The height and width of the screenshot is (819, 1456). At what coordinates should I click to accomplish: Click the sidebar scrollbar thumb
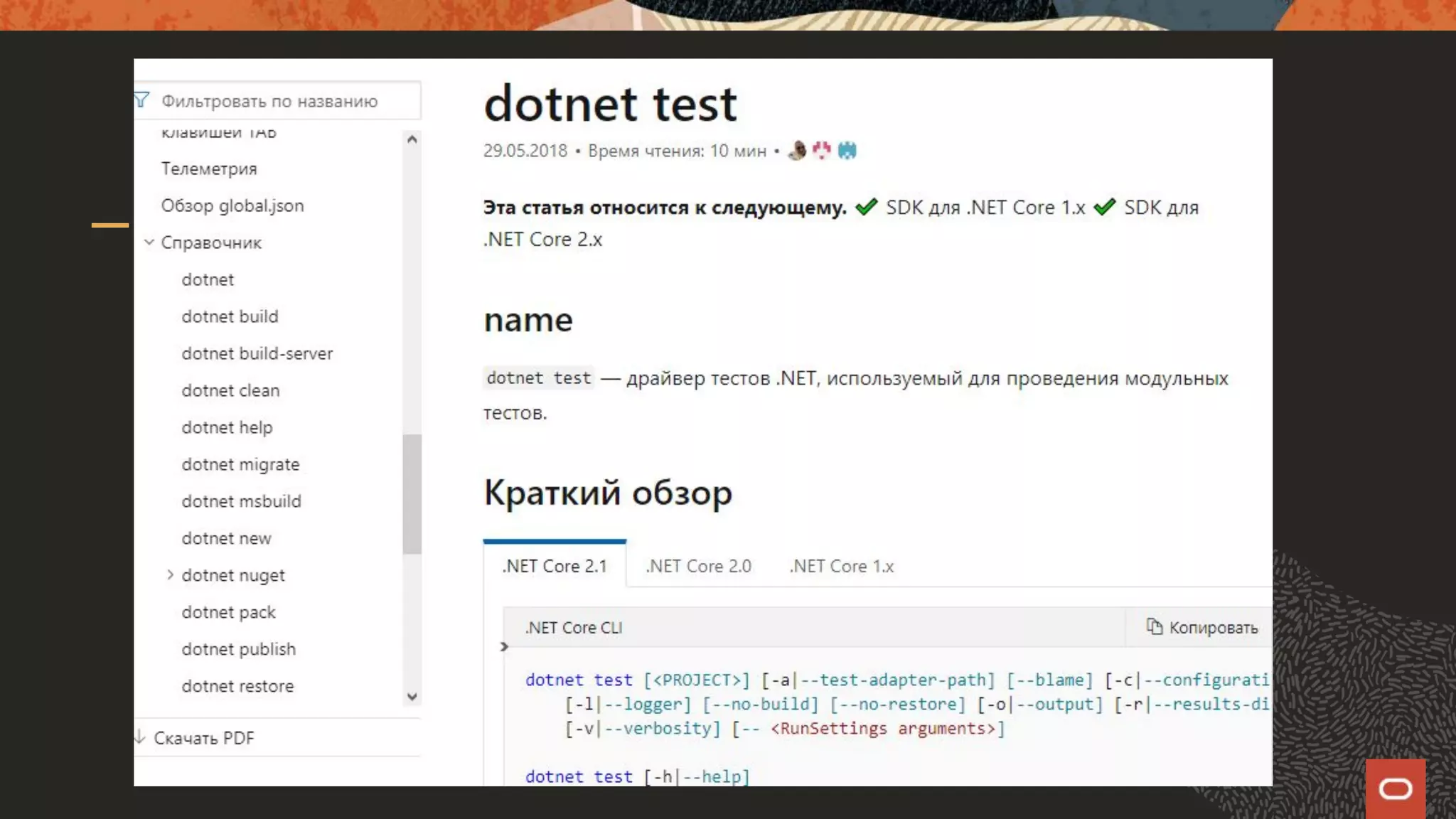click(412, 493)
